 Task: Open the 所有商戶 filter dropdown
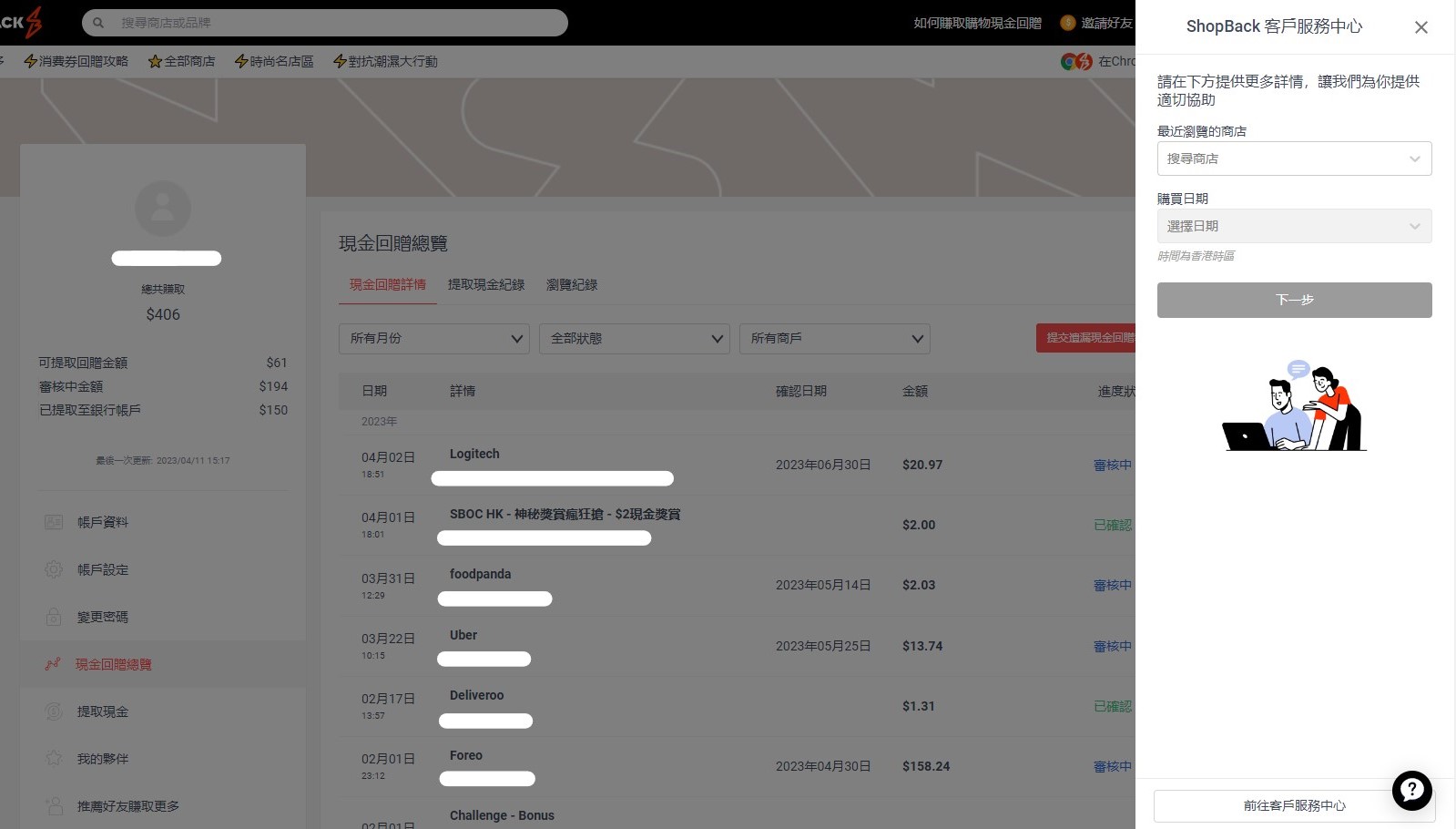(834, 338)
